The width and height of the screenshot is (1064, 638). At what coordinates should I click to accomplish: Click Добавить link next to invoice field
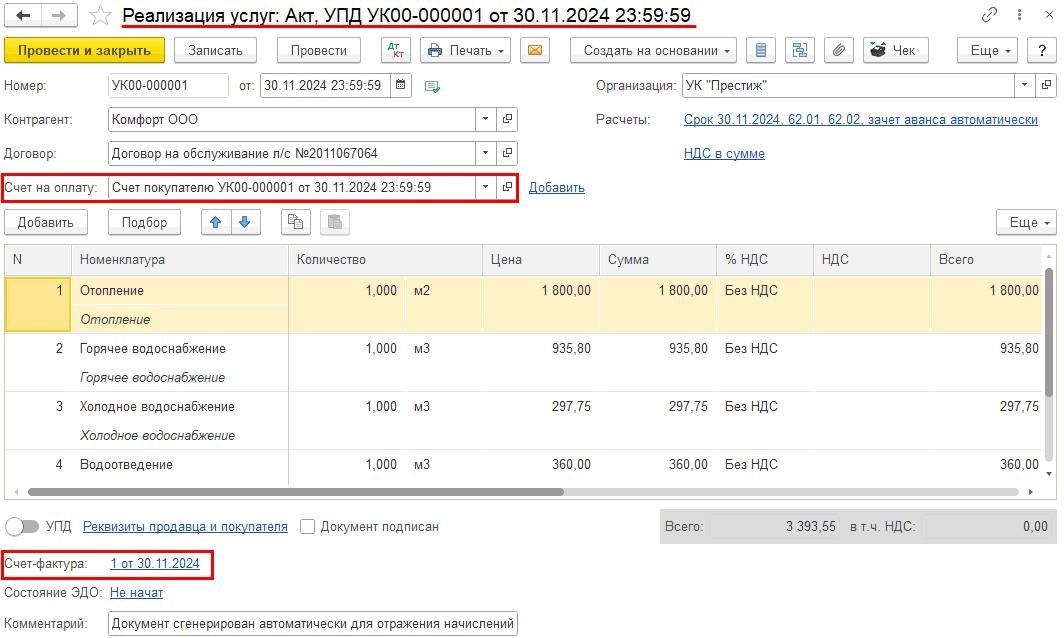click(x=556, y=187)
